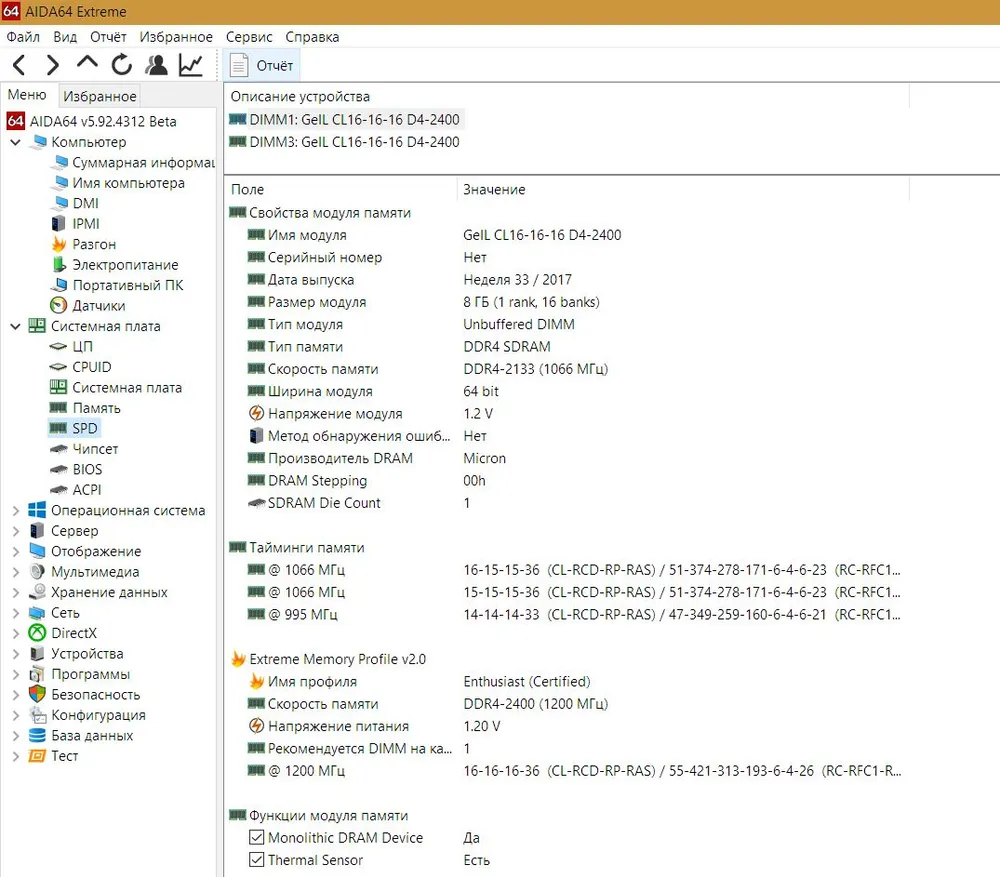Image resolution: width=1000 pixels, height=877 pixels.
Task: Click the Отчёт report button
Action: tap(262, 66)
